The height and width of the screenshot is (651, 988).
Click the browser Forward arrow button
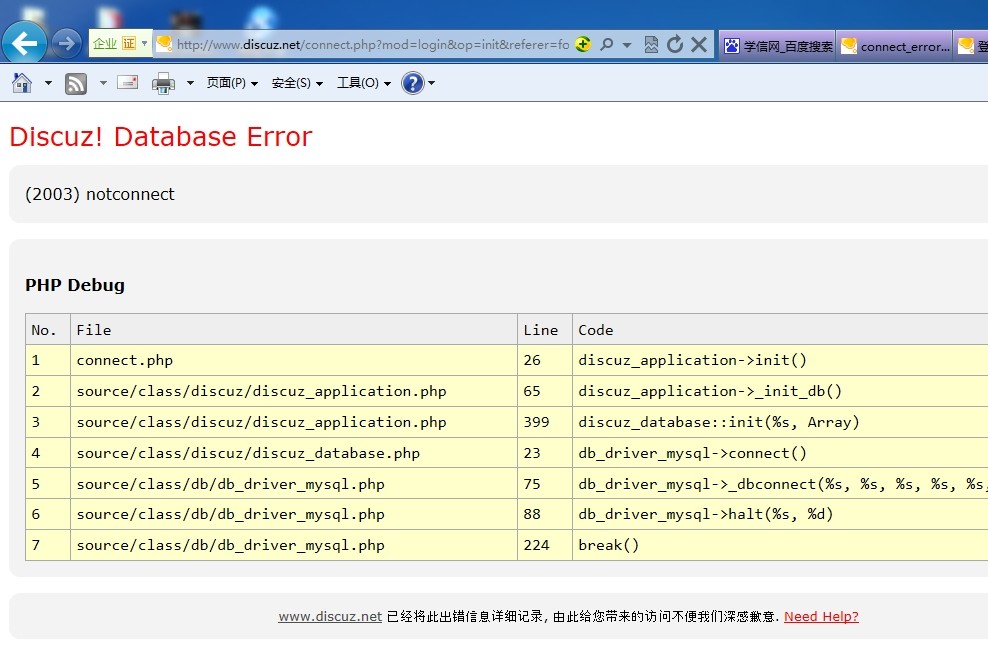[66, 43]
